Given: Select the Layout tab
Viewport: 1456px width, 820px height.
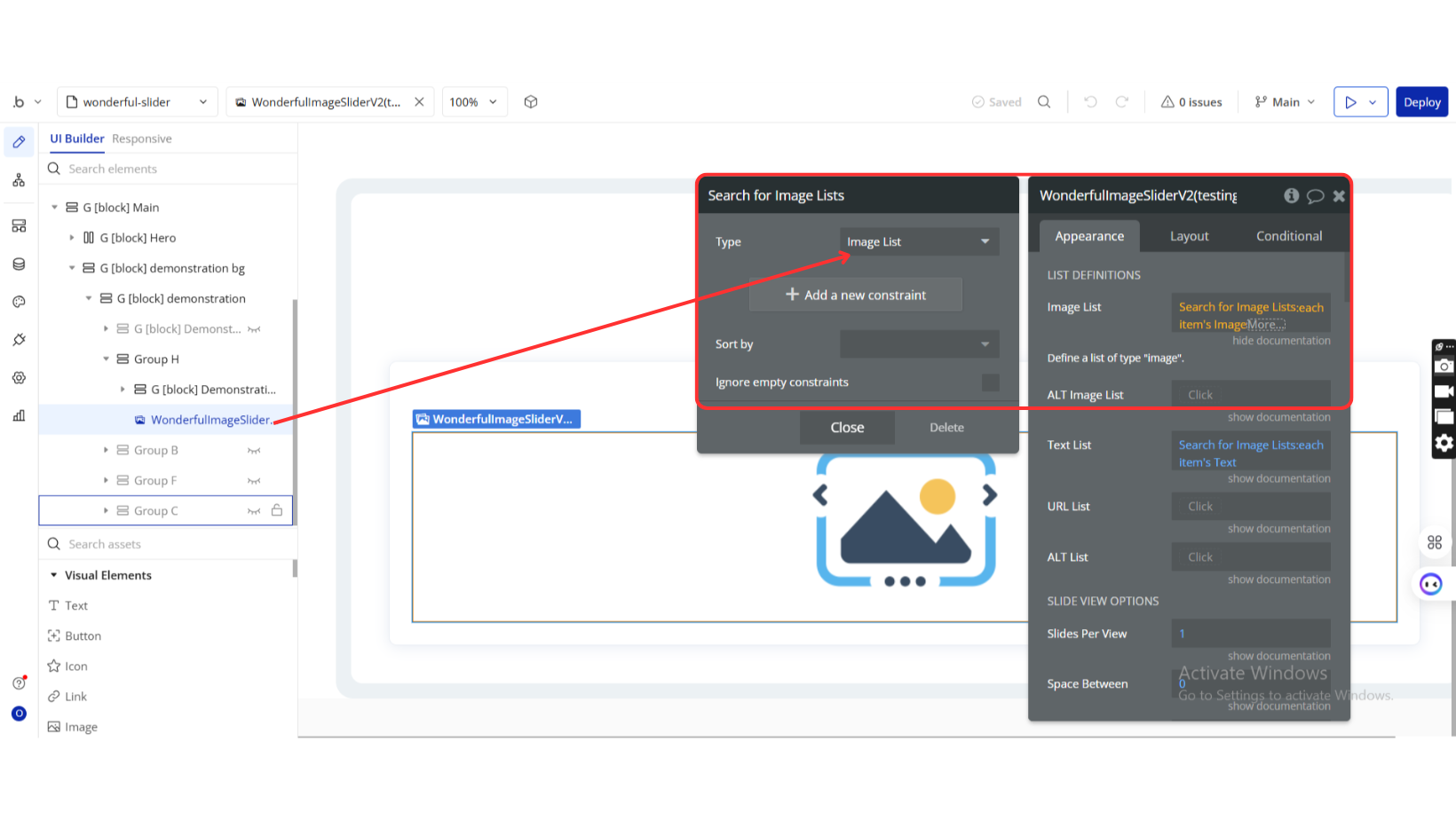Looking at the screenshot, I should [x=1190, y=236].
